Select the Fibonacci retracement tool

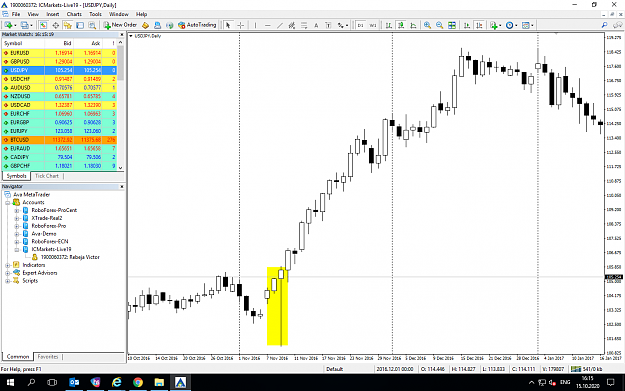click(304, 25)
